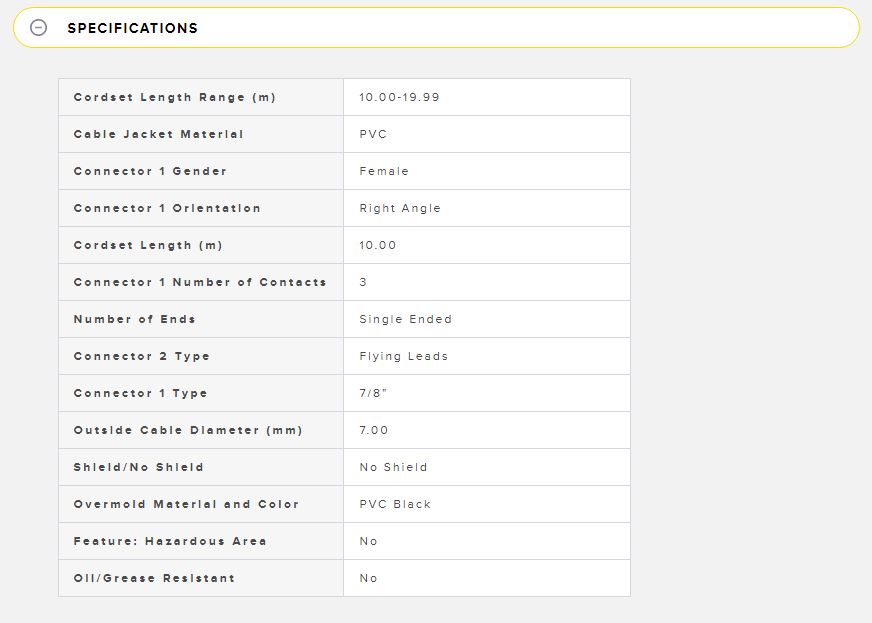Select the No Shield value
The width and height of the screenshot is (872, 623).
[x=393, y=467]
